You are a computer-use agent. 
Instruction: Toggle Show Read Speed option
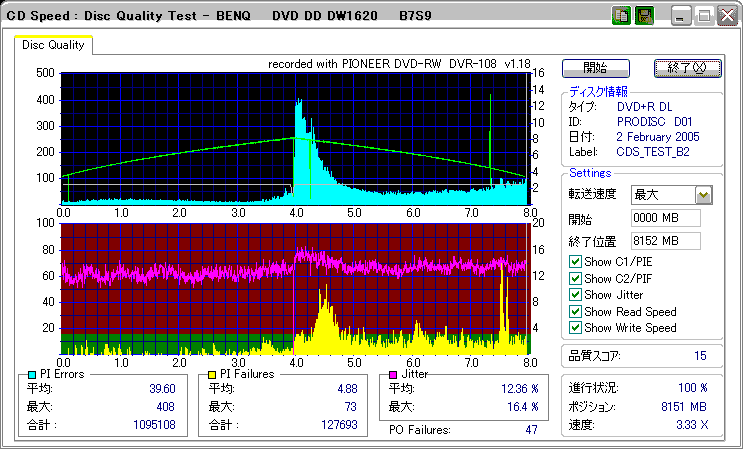[x=575, y=311]
